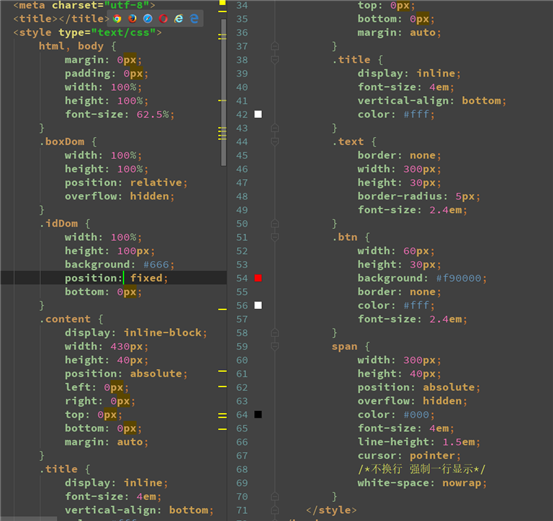This screenshot has width=553, height=521.
Task: Click the closing </style> tag
Action: [332, 510]
